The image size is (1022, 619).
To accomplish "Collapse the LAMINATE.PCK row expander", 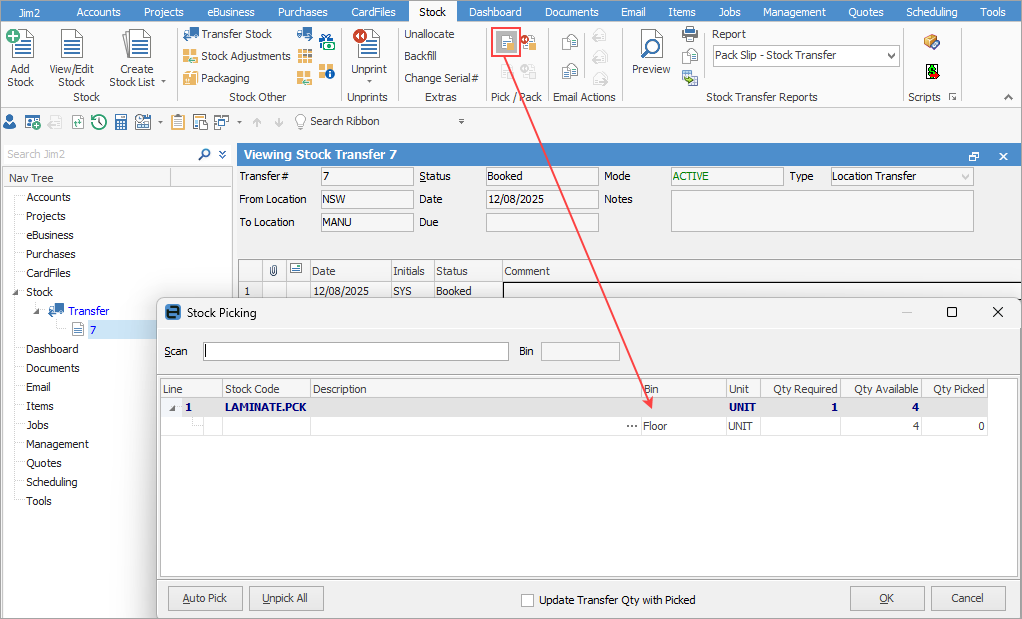I will [x=171, y=408].
